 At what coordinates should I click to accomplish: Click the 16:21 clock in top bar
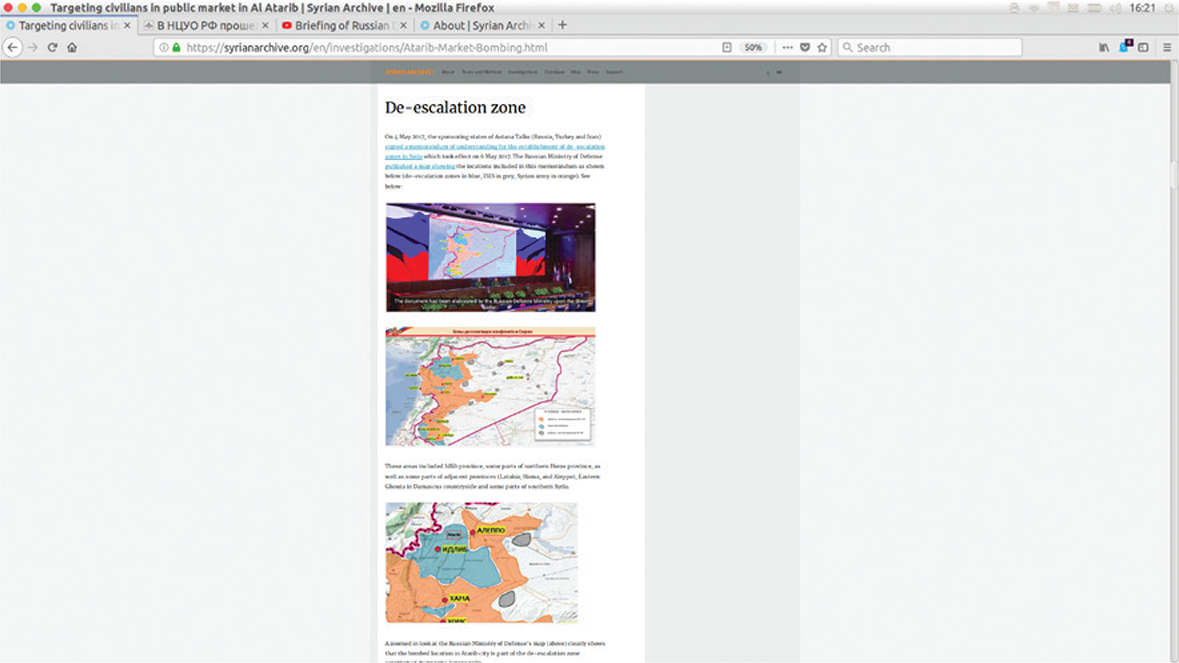pyautogui.click(x=1142, y=8)
